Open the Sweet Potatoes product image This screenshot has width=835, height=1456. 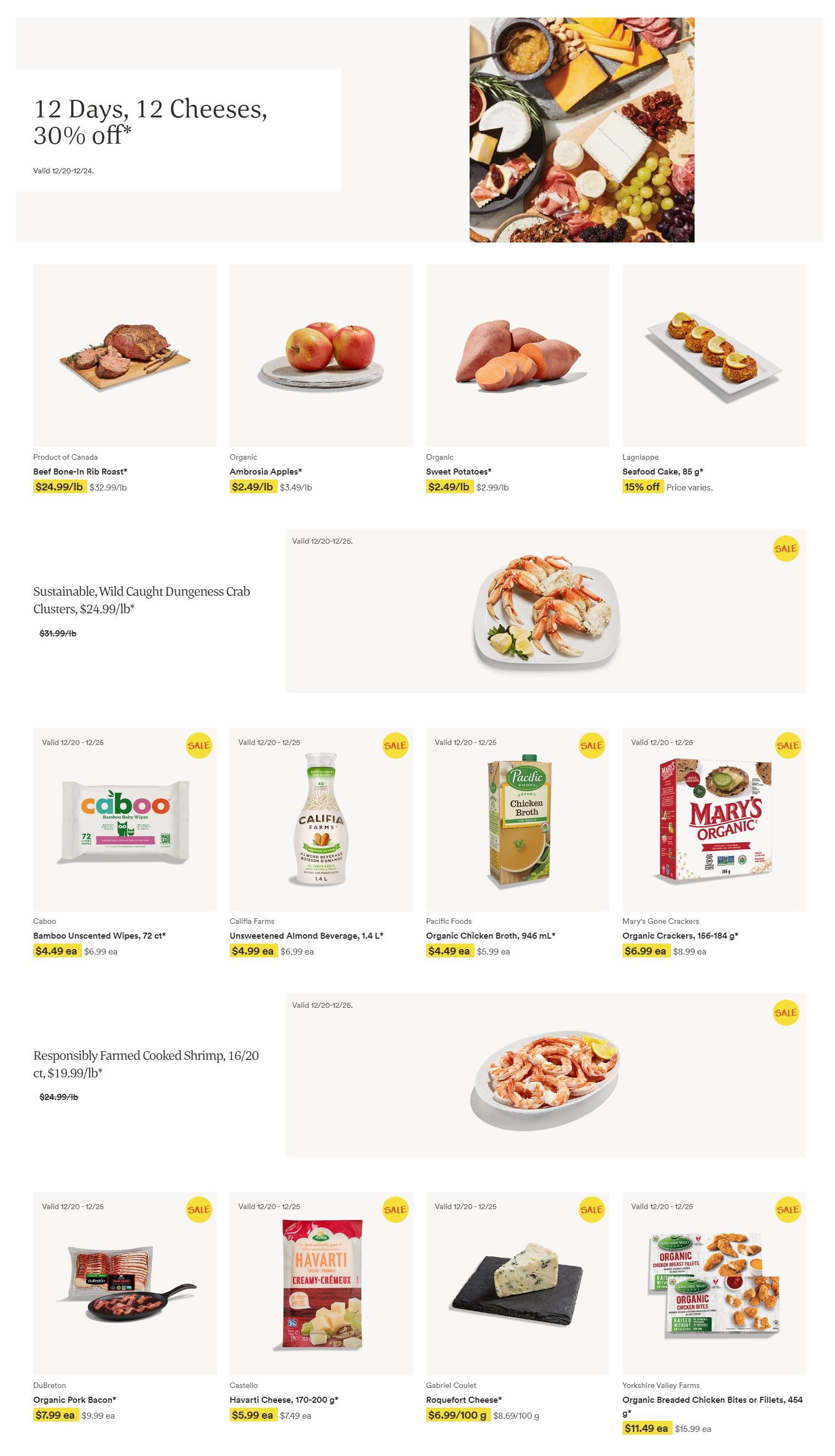coord(517,355)
